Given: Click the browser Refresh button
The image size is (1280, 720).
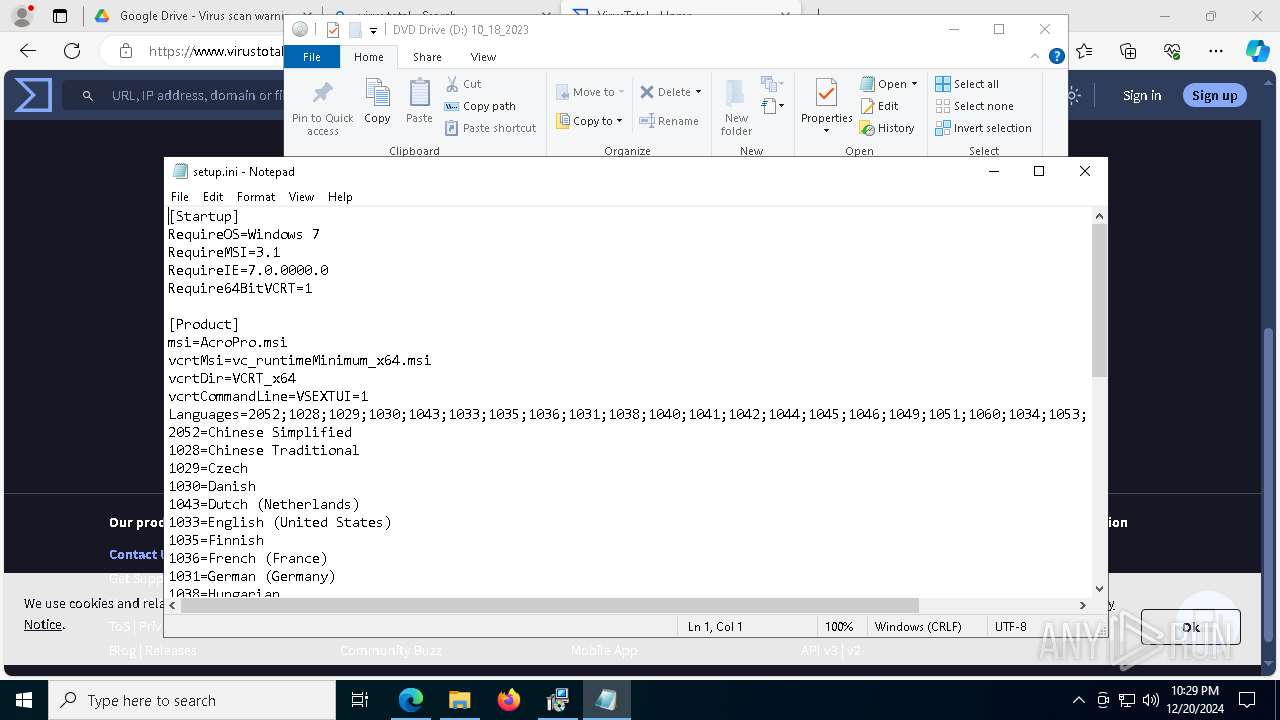Looking at the screenshot, I should click(x=72, y=51).
